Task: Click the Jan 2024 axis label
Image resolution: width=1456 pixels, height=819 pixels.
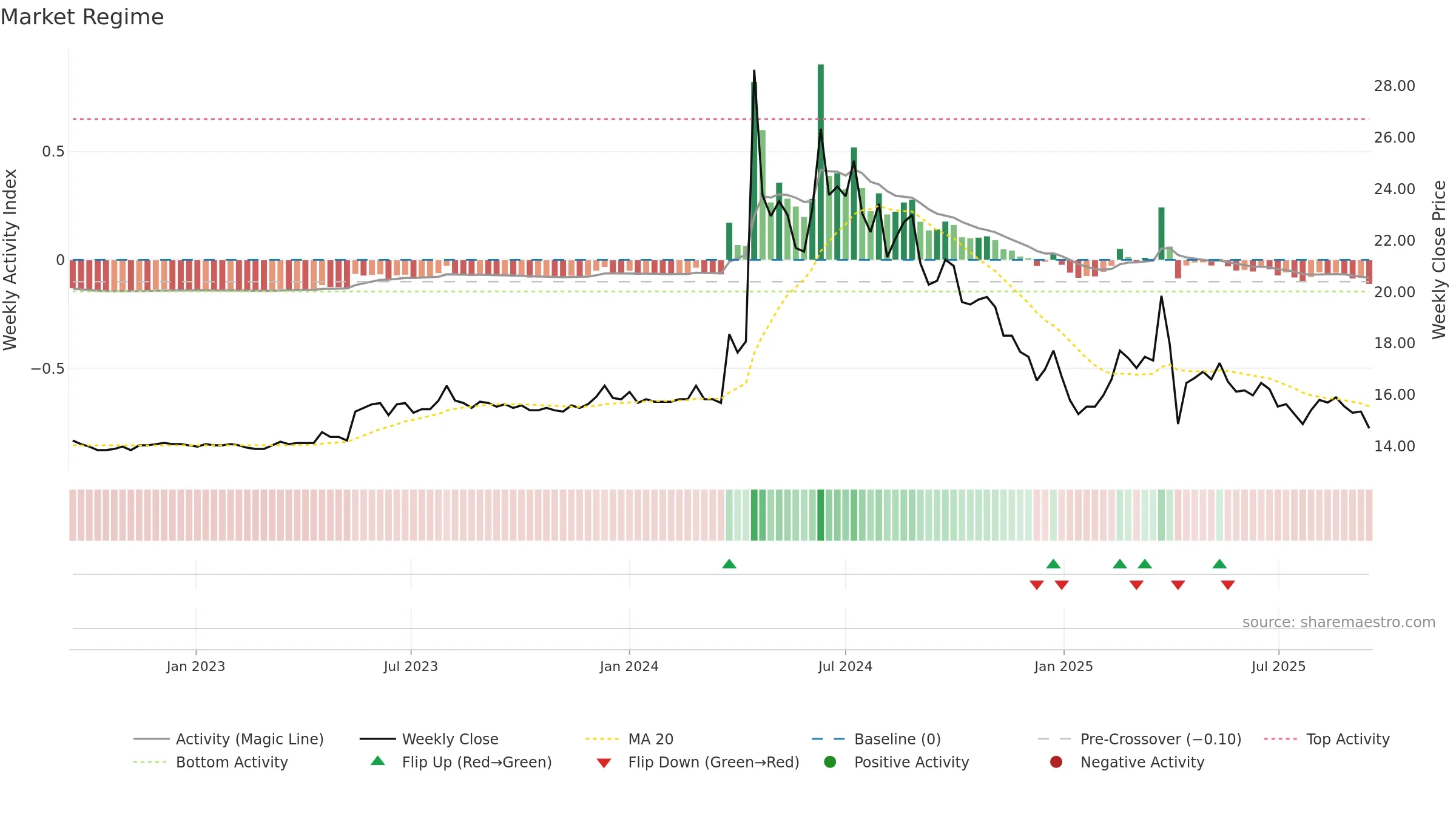Action: [629, 666]
